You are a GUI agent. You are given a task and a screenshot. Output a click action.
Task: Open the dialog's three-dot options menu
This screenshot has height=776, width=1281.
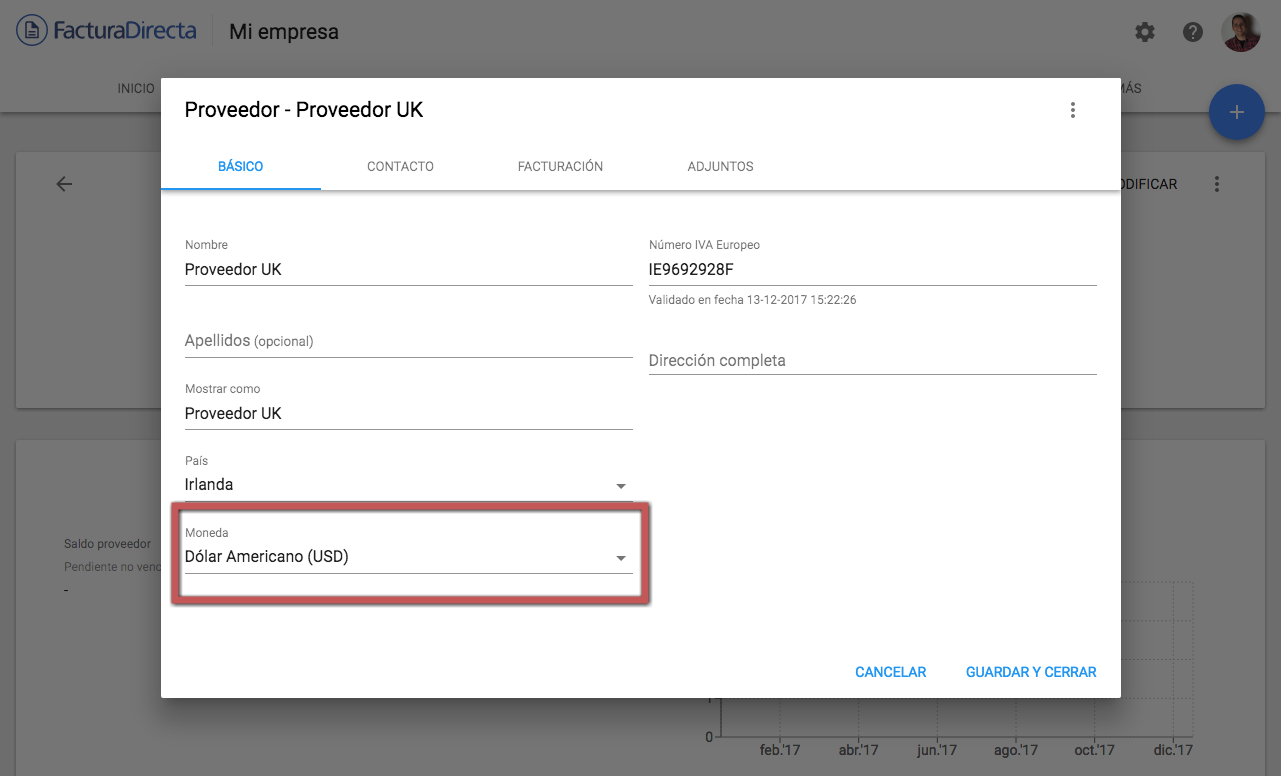(x=1072, y=110)
